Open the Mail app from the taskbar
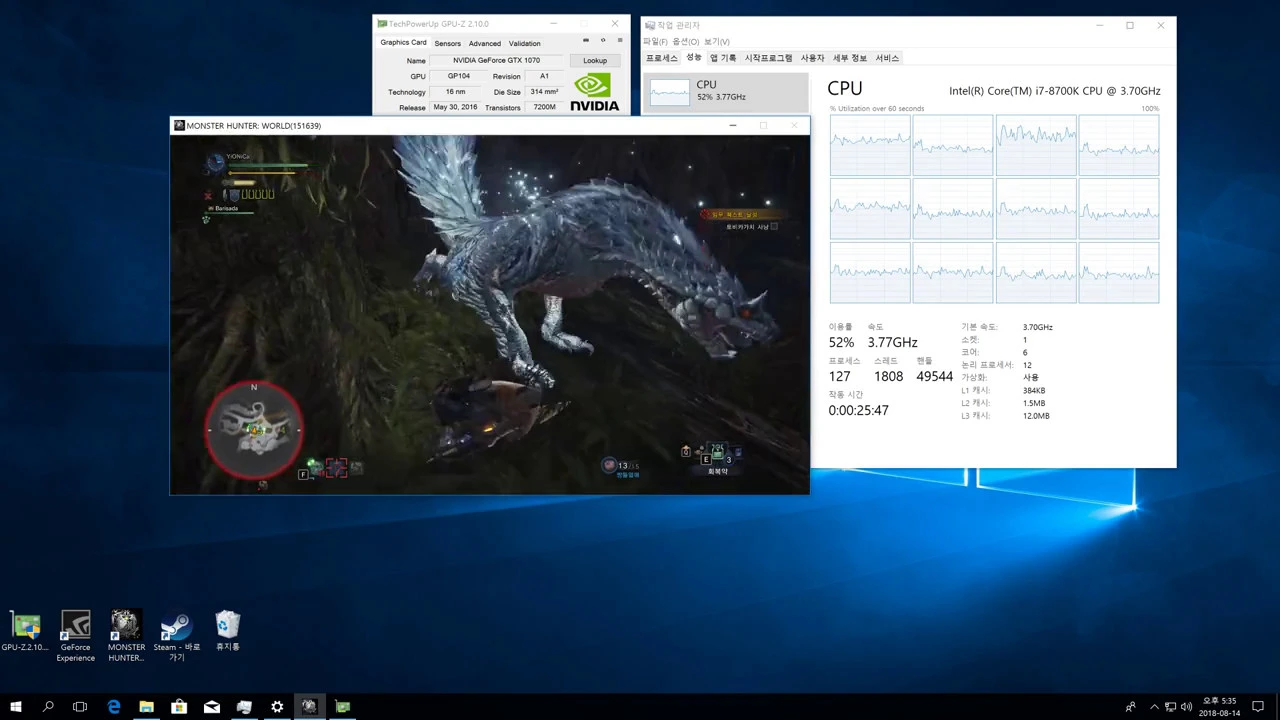The width and height of the screenshot is (1280, 720). click(212, 707)
